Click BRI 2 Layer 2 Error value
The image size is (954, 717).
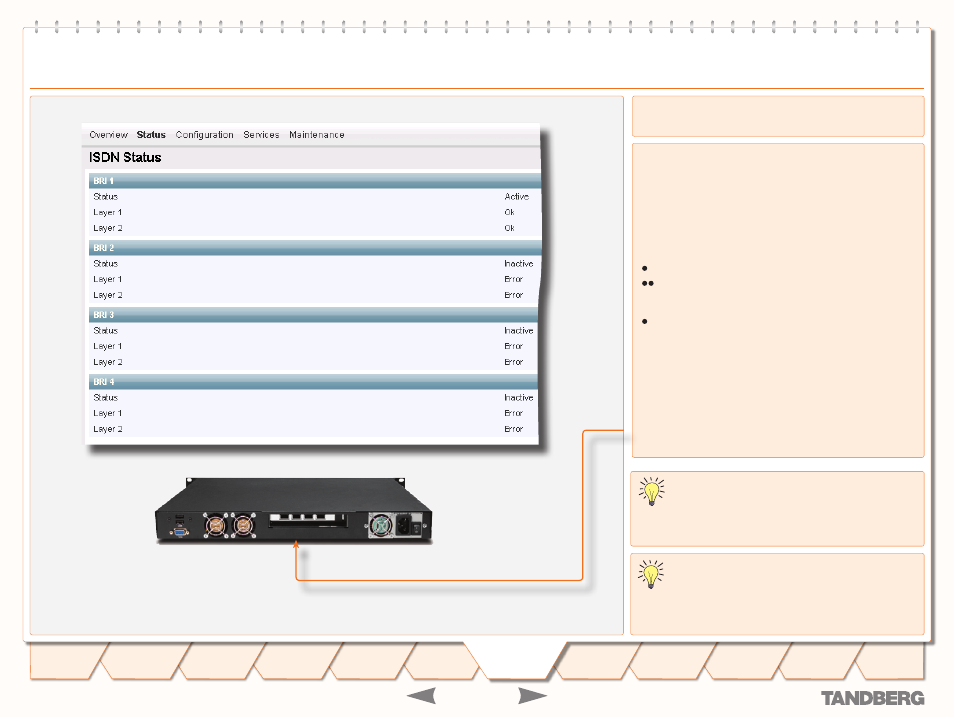[x=514, y=295]
